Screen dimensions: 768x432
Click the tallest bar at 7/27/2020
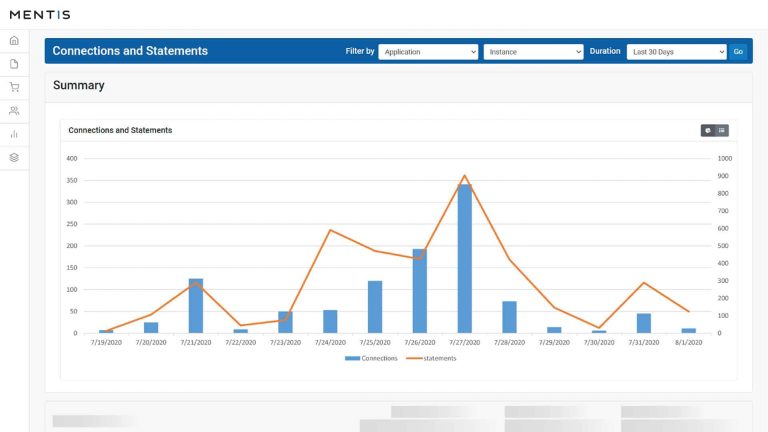(x=464, y=258)
